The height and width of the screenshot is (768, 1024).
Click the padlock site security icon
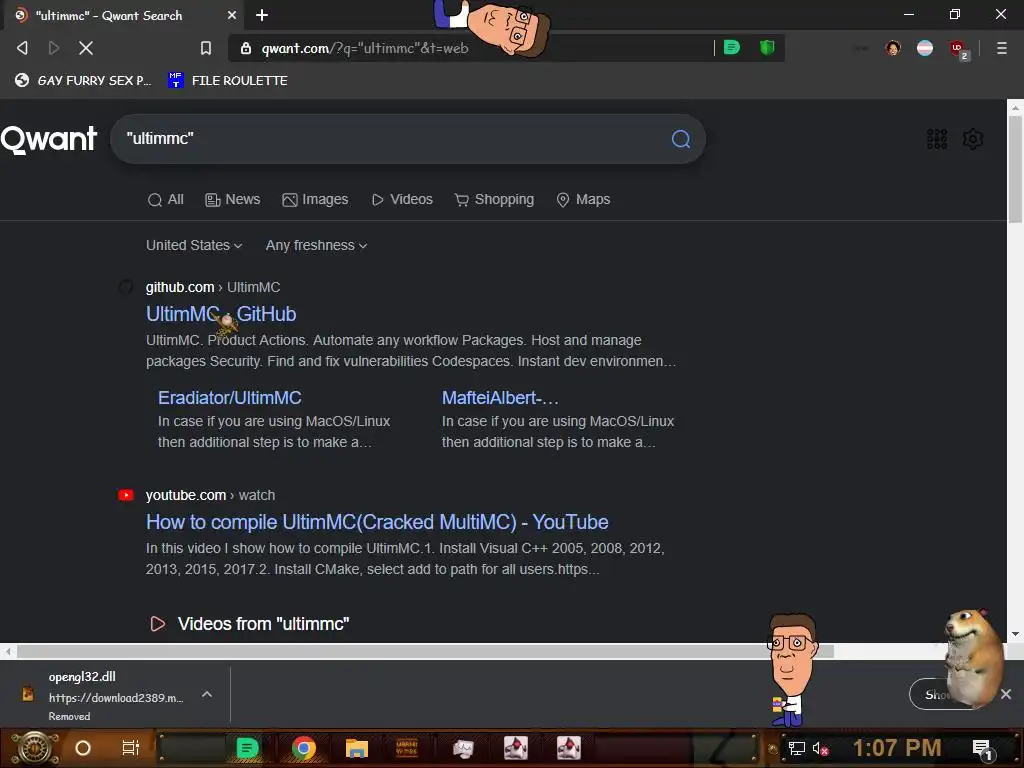[246, 48]
